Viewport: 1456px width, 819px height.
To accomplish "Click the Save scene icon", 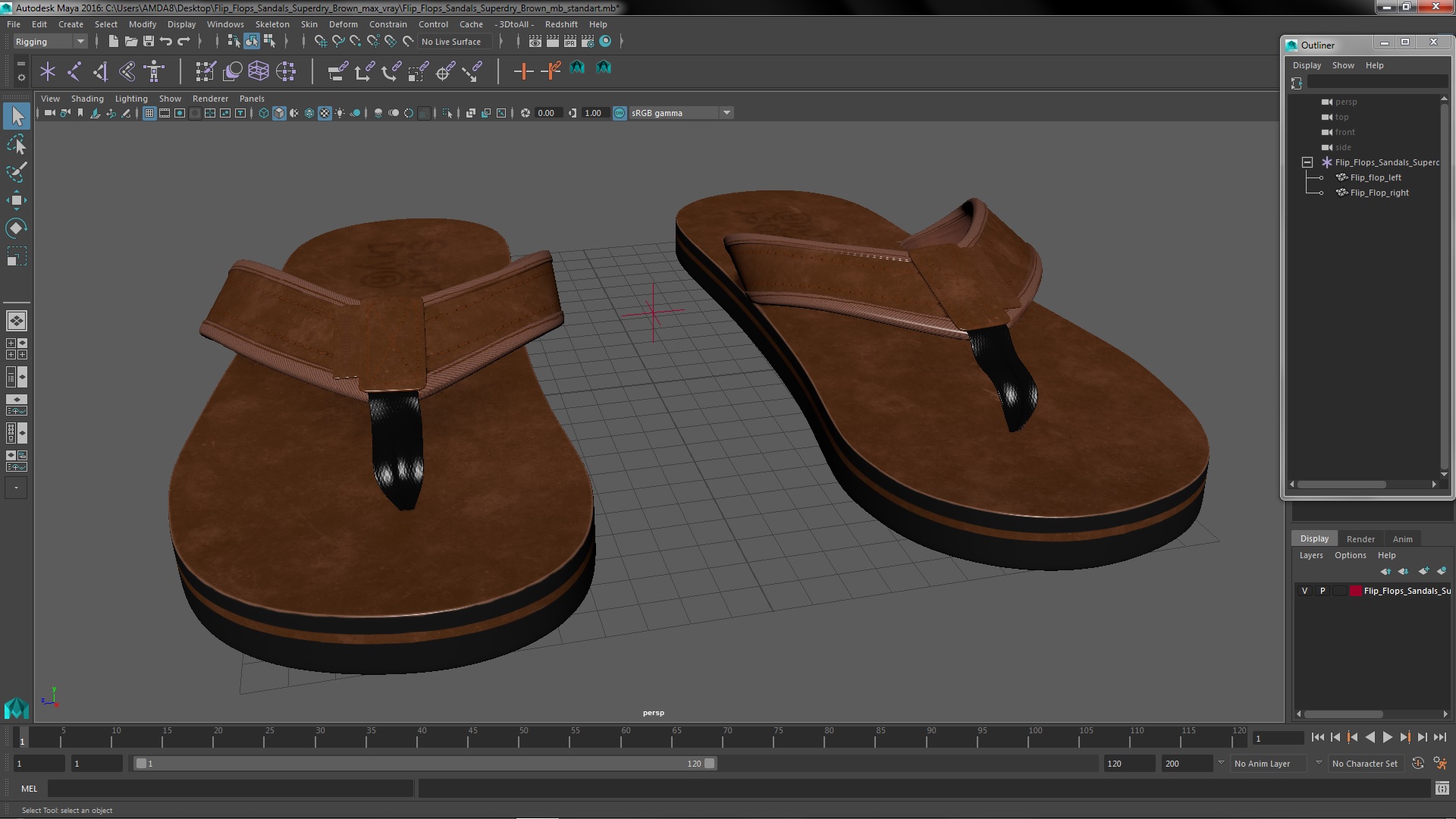I will coord(149,42).
